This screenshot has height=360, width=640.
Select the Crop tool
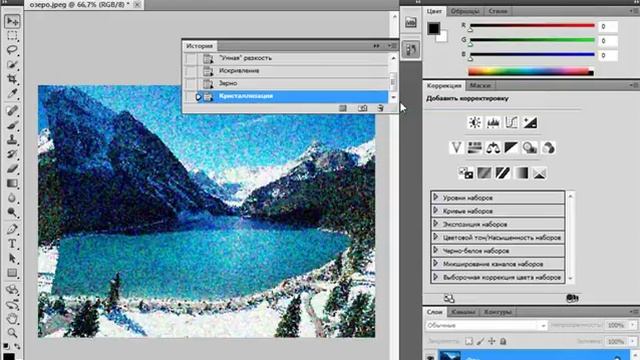click(12, 79)
